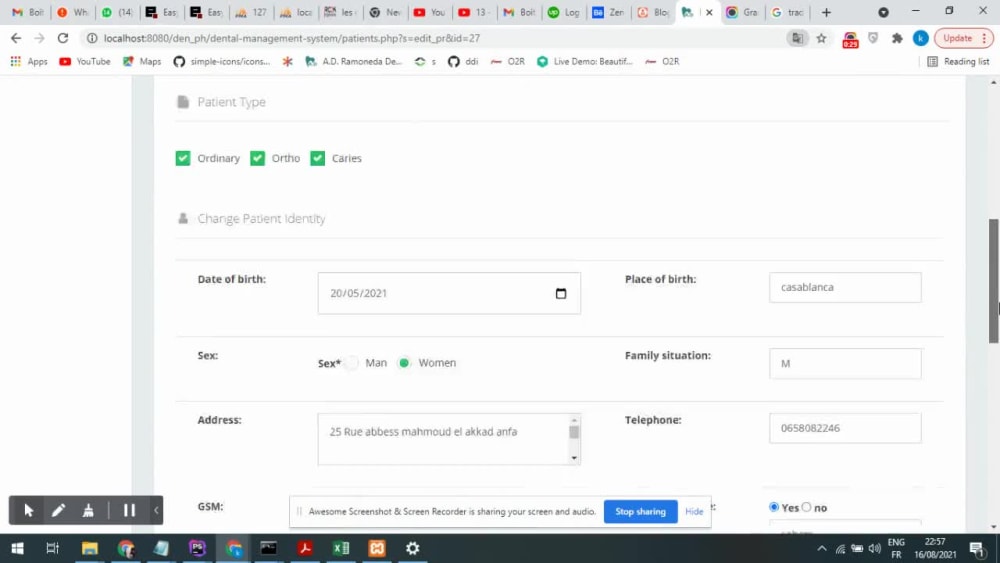Edit the Family situation field

point(845,363)
